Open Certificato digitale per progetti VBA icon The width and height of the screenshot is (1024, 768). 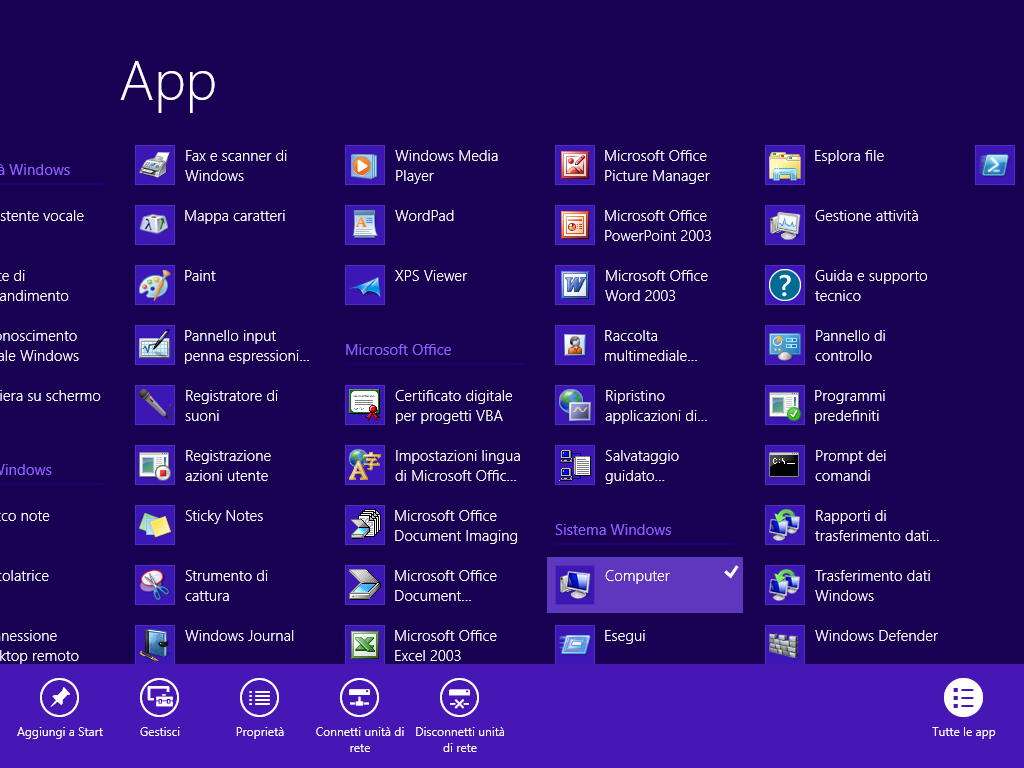pyautogui.click(x=365, y=406)
